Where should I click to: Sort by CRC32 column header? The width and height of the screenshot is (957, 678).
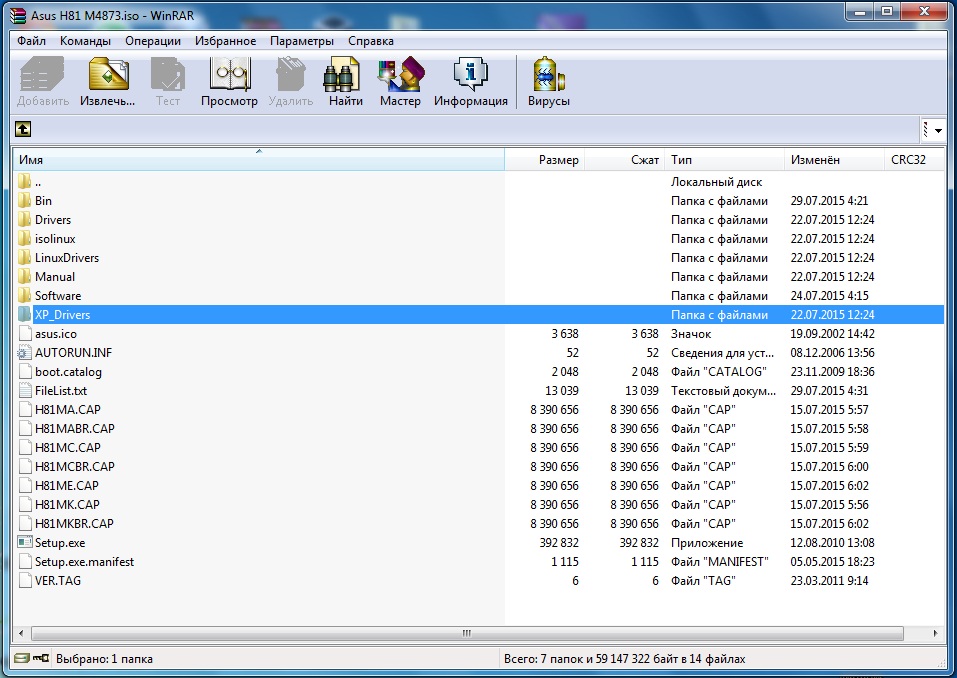click(x=914, y=160)
